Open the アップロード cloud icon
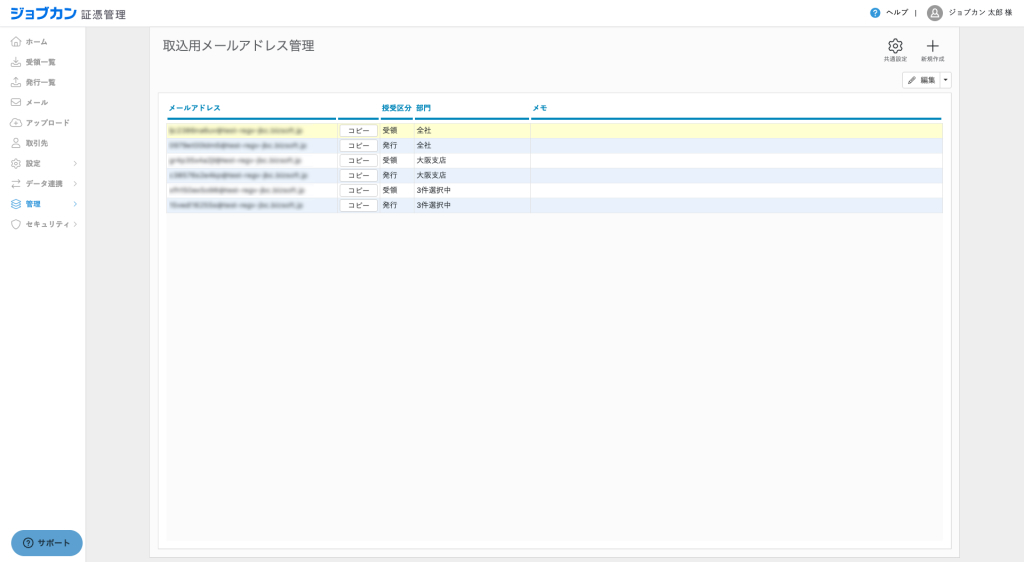The height and width of the screenshot is (562, 1024). 16,123
